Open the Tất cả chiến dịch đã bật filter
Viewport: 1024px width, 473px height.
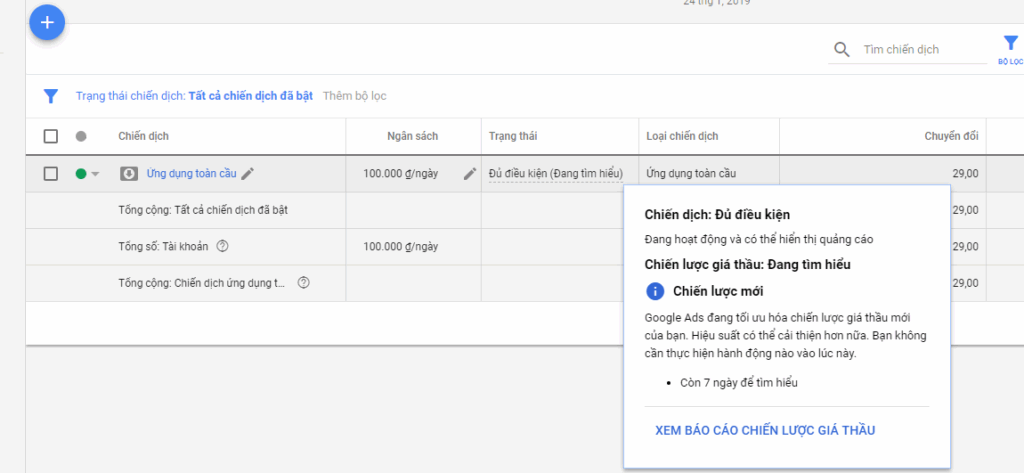click(251, 96)
